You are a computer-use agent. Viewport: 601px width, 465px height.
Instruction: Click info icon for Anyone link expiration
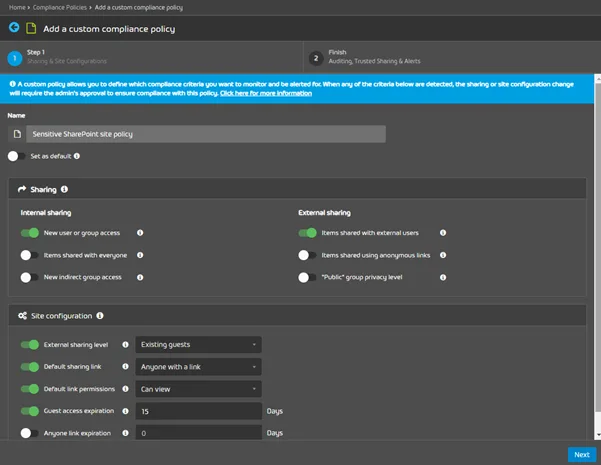click(x=125, y=433)
